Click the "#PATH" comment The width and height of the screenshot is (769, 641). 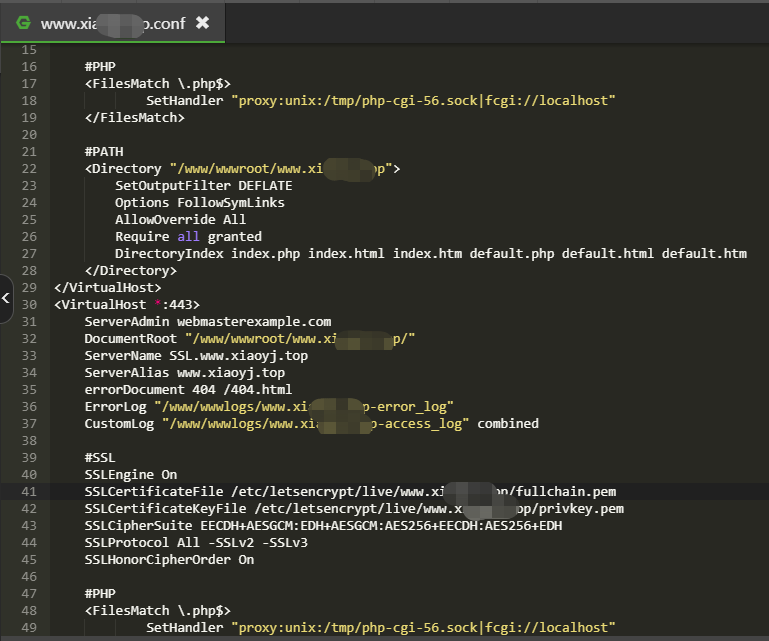tap(104, 152)
